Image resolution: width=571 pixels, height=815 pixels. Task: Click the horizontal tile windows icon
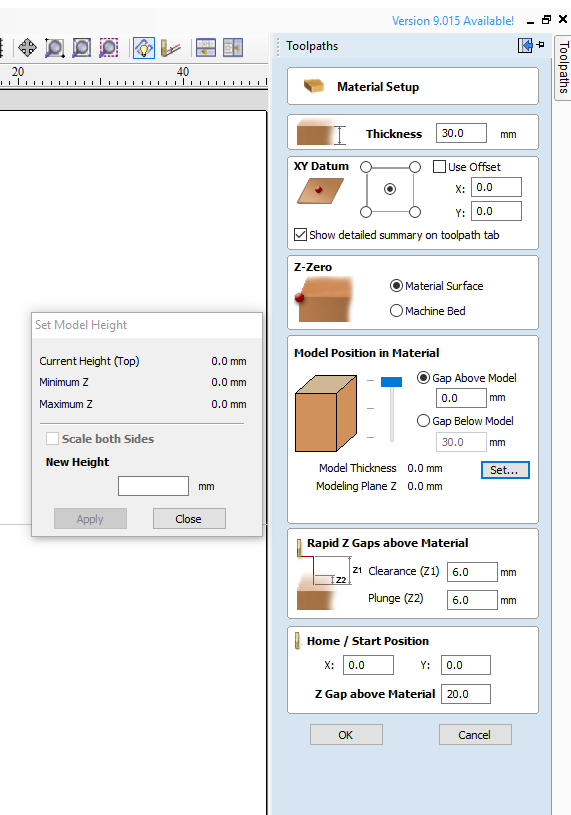(x=206, y=48)
